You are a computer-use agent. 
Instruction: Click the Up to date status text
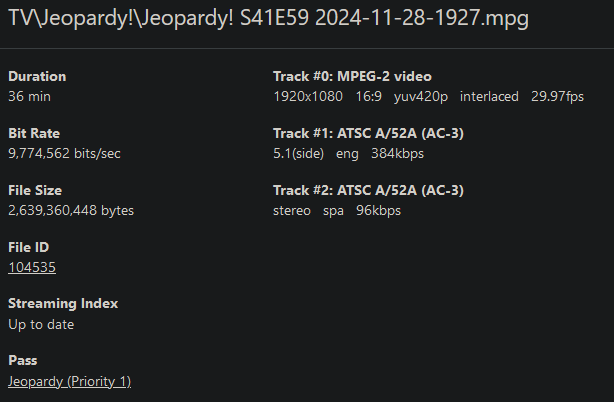pyautogui.click(x=41, y=324)
